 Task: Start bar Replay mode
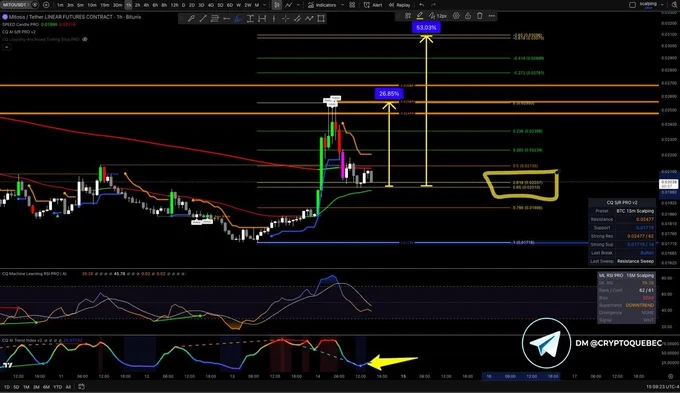click(x=399, y=5)
